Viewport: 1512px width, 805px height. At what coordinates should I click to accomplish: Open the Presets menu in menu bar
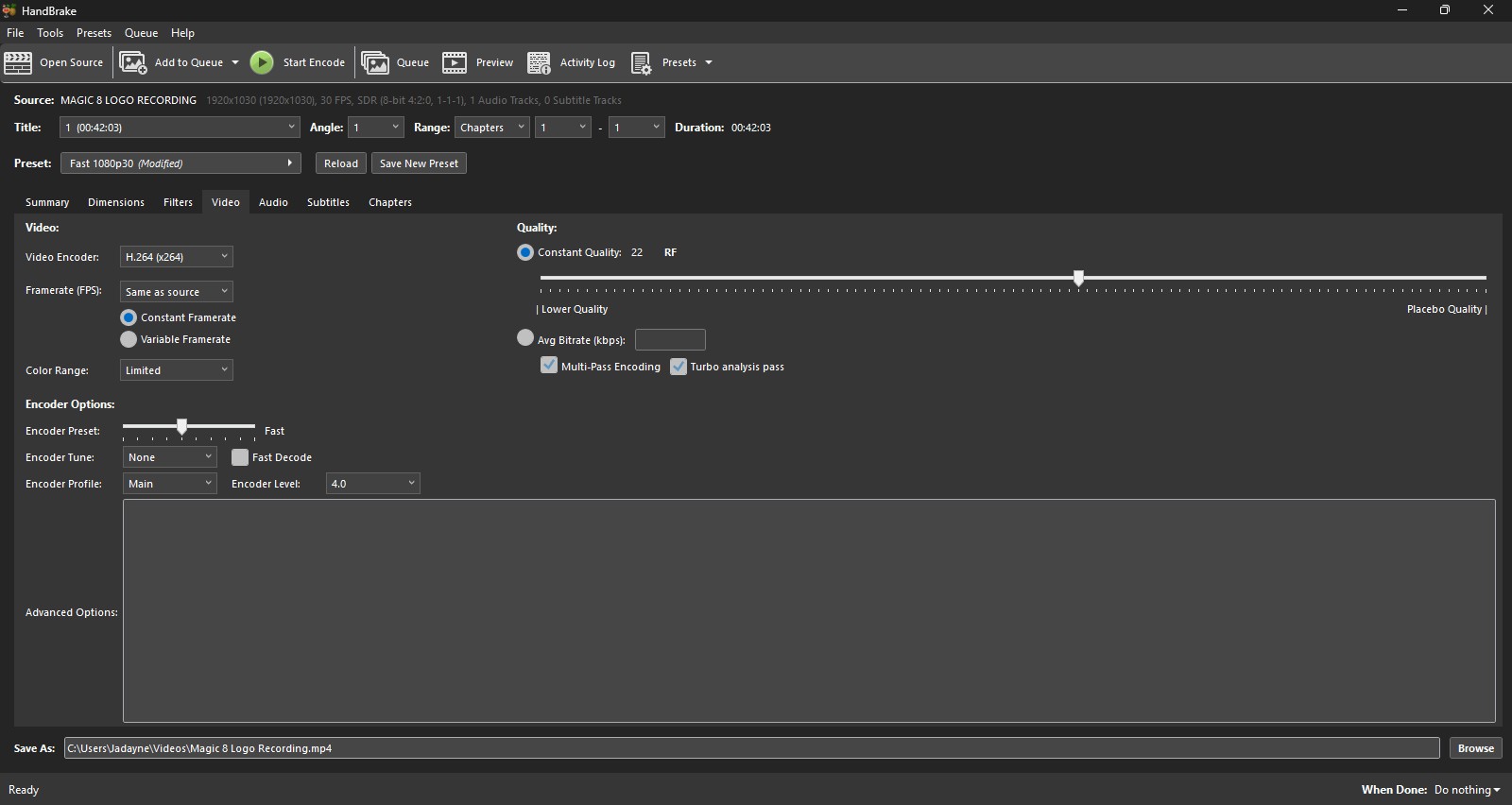(x=94, y=33)
